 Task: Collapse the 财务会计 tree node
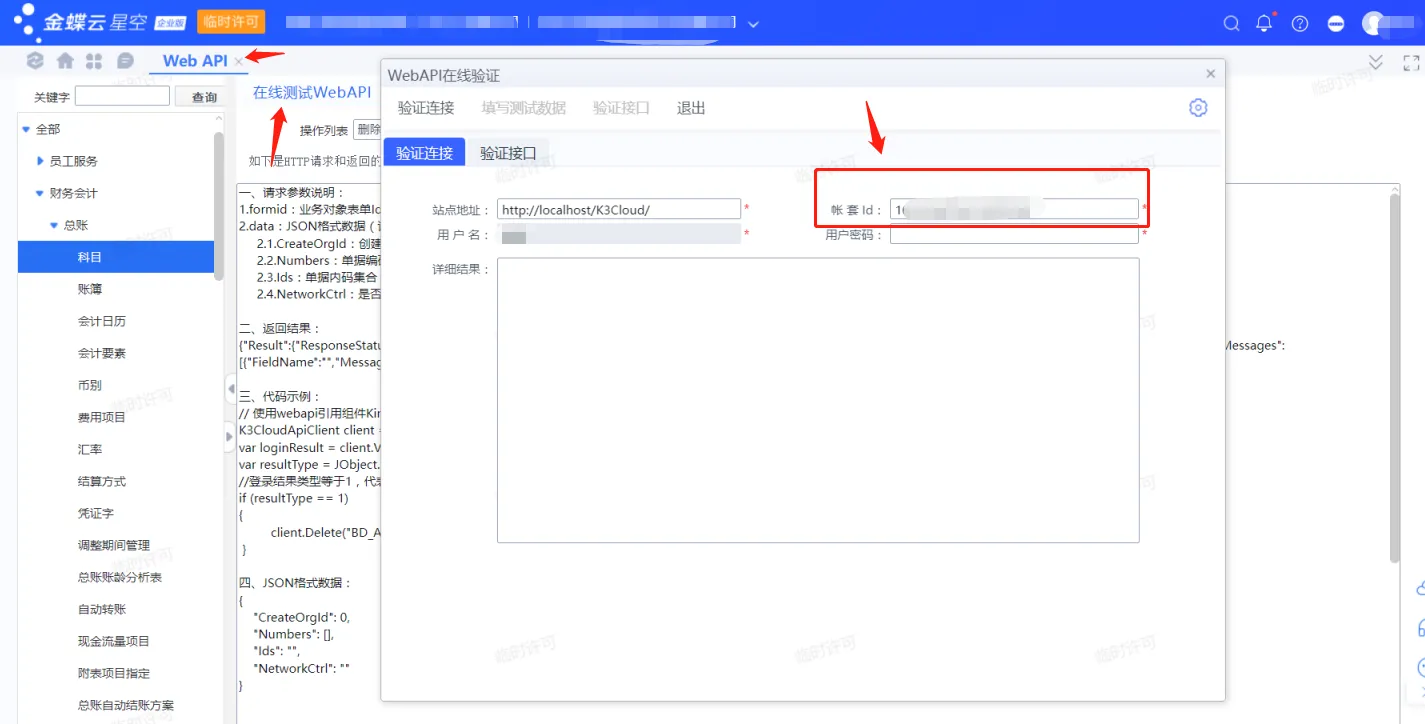[40, 193]
